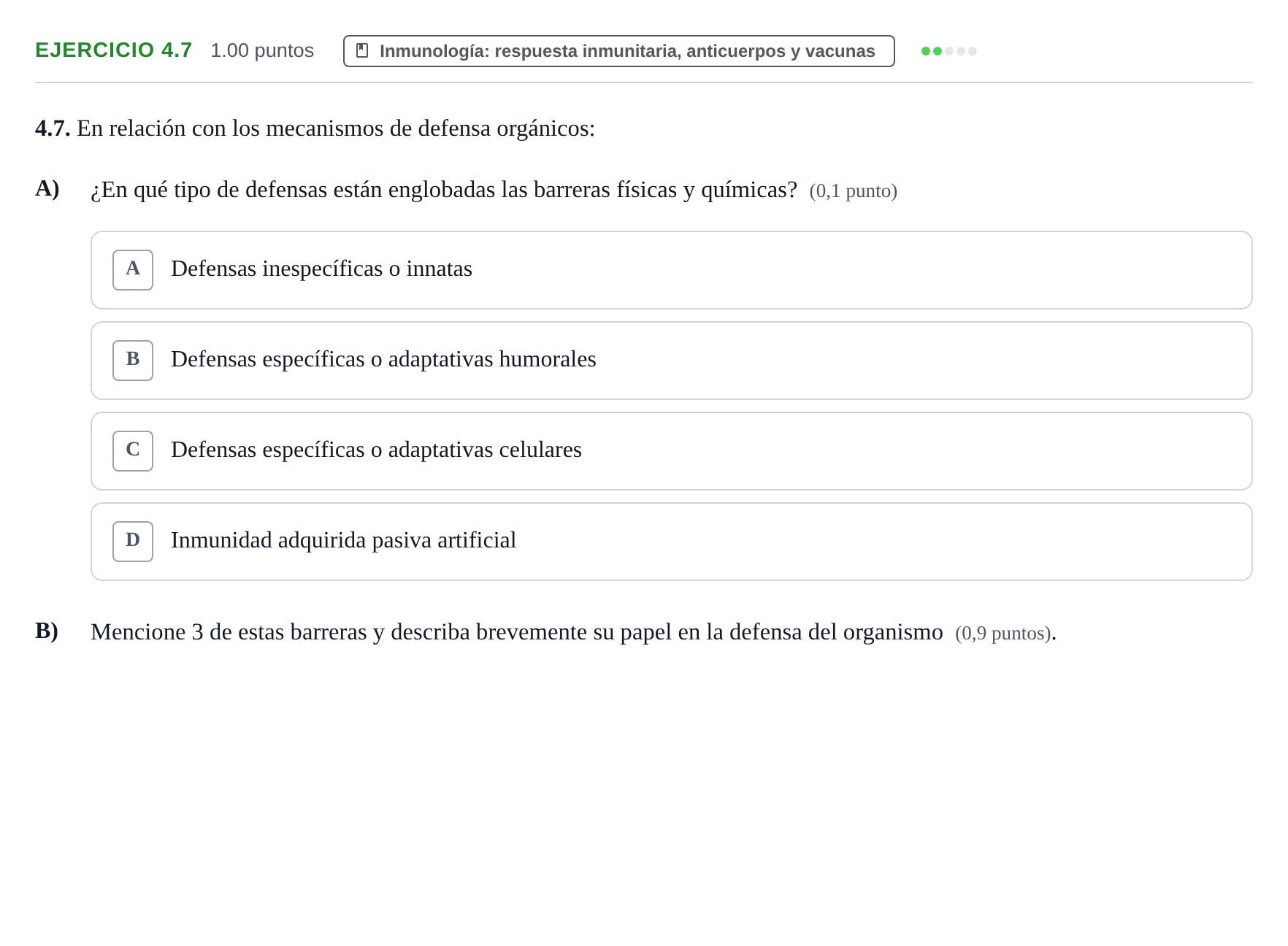Select option A letter box

pos(133,270)
